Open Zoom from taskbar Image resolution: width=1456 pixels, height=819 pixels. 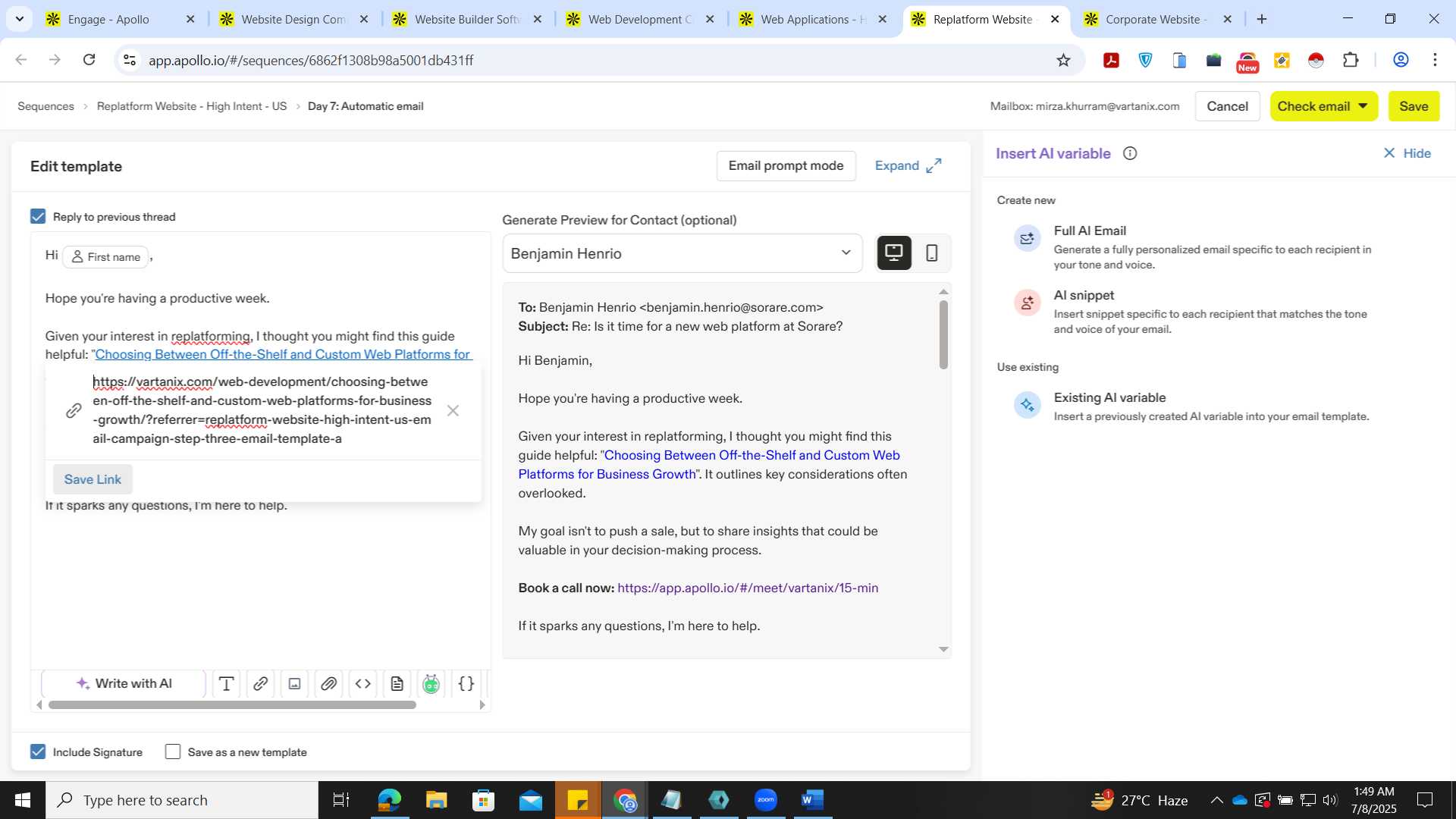pyautogui.click(x=766, y=800)
